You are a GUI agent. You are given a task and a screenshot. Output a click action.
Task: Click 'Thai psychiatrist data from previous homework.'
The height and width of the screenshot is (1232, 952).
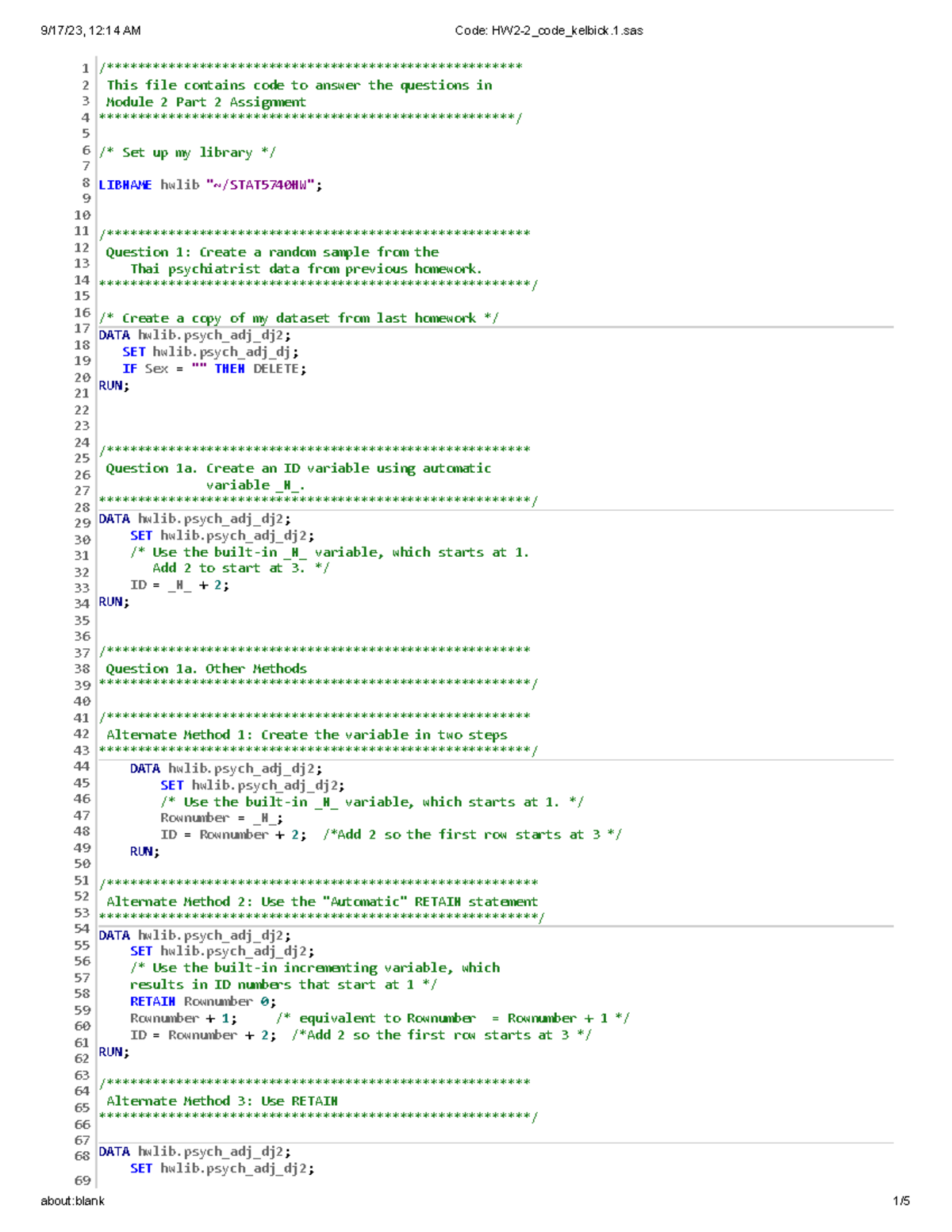pos(306,268)
